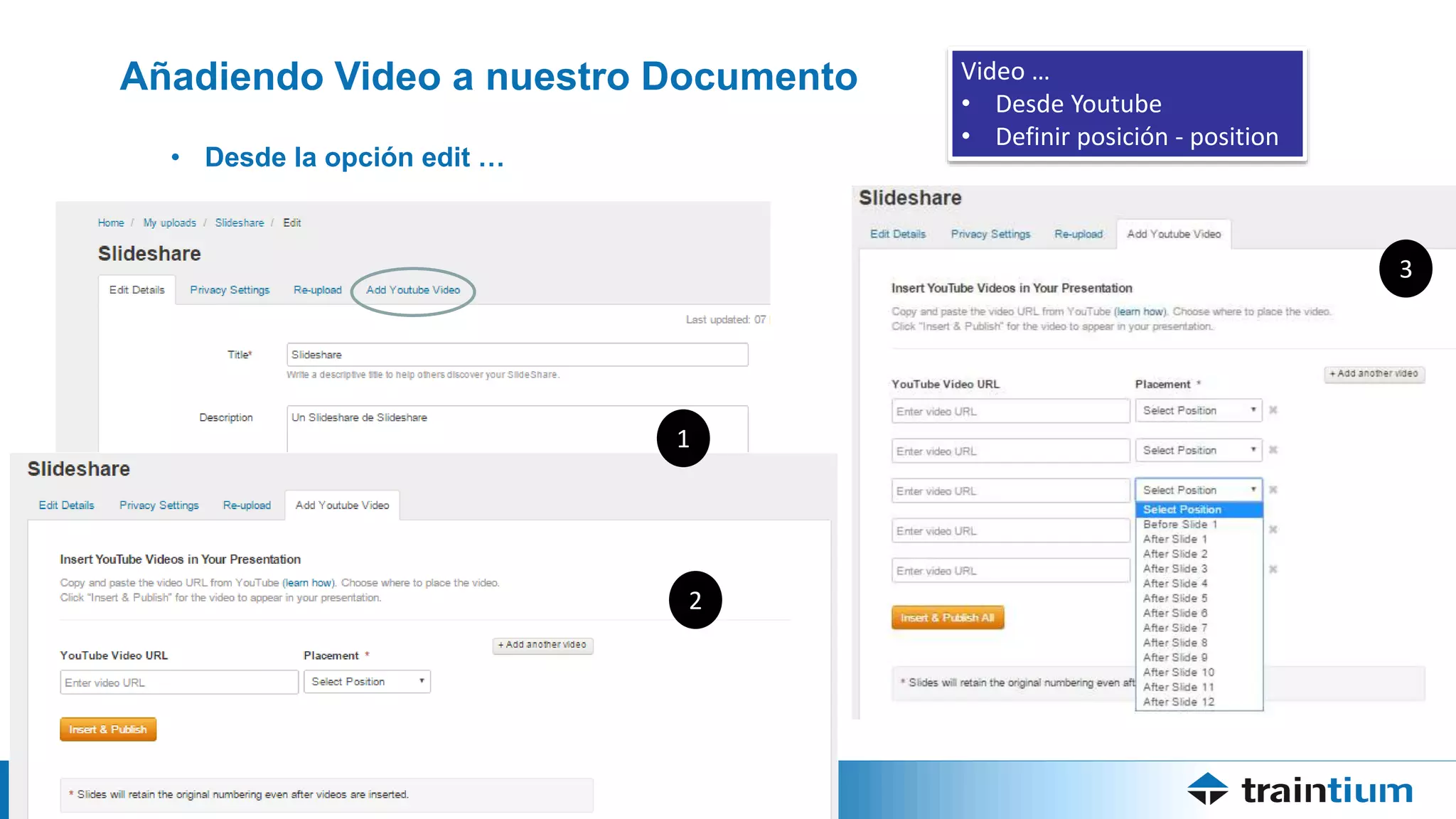
Task: Click first Enter video URL field in screenshot 3
Action: tap(1010, 412)
